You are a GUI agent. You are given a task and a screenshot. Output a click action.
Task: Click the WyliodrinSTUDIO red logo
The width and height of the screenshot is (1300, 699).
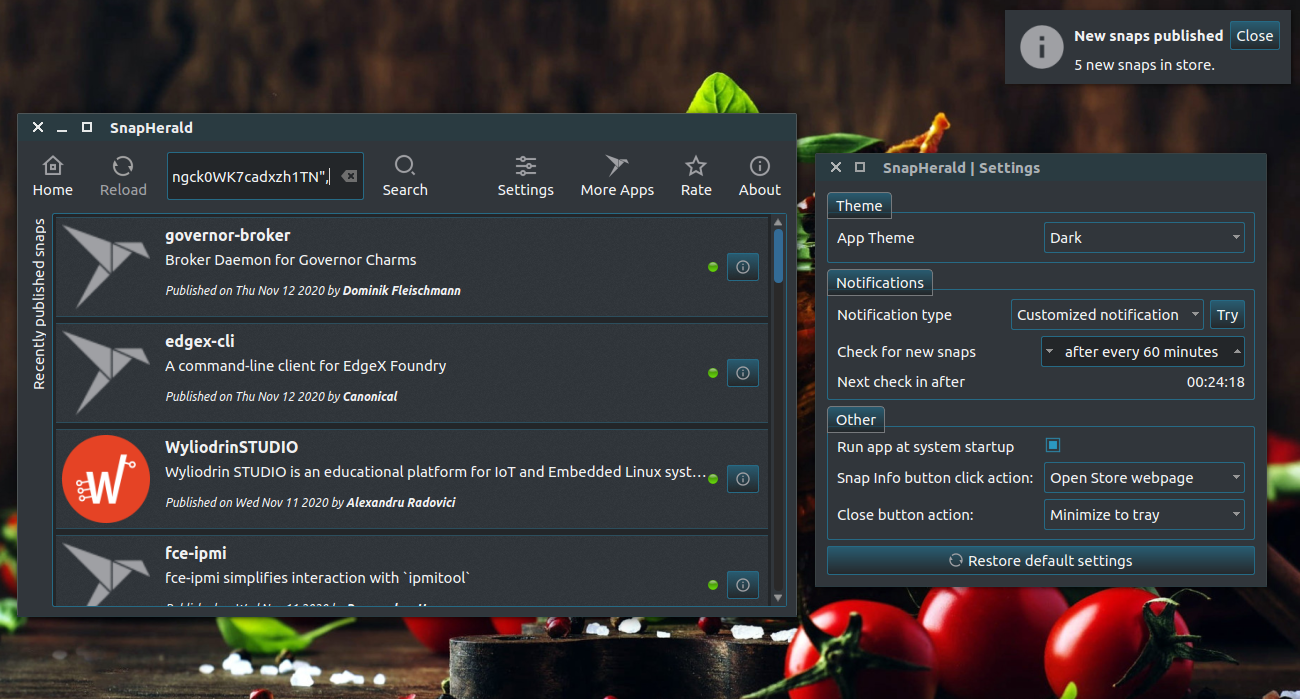[x=106, y=478]
